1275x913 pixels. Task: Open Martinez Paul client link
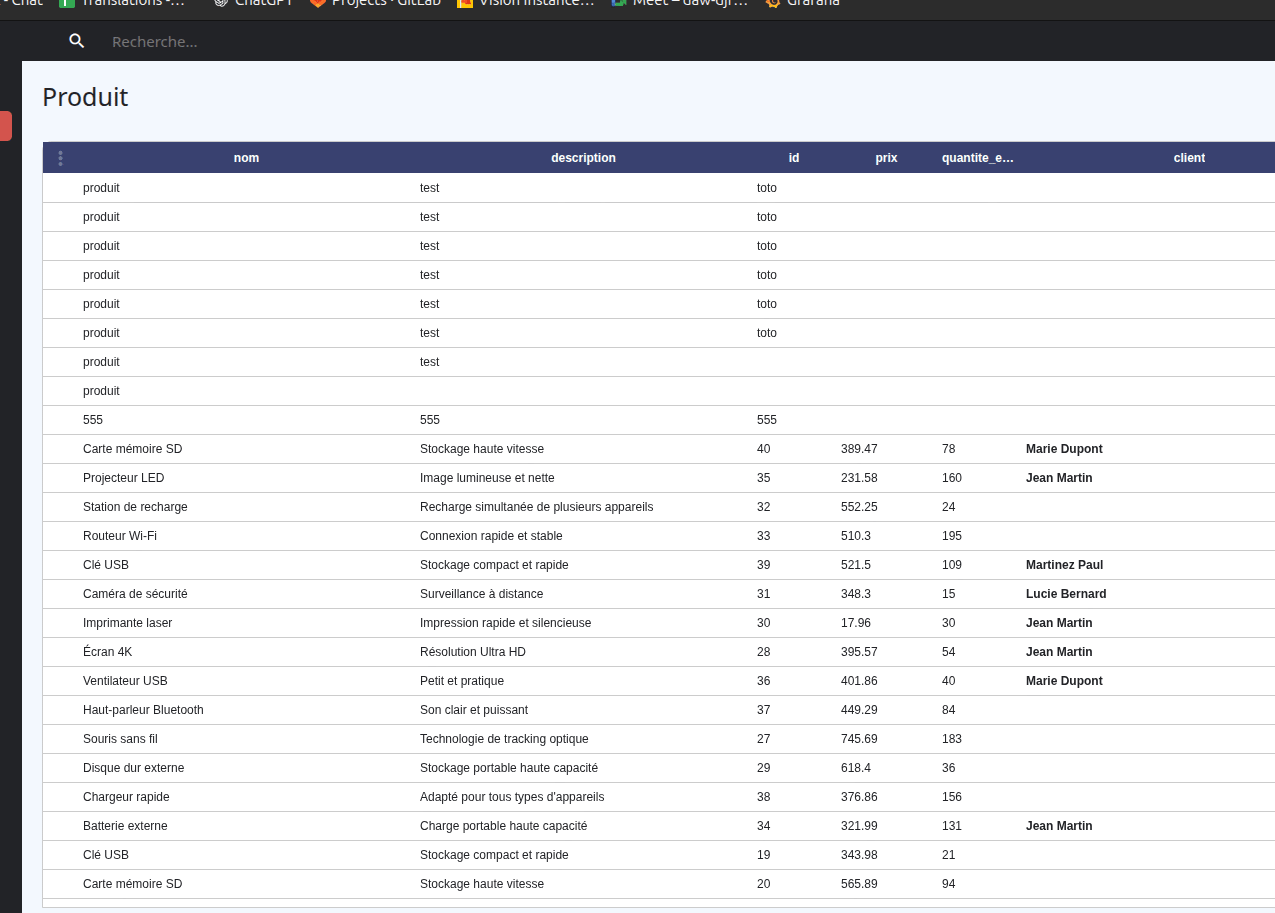(x=1064, y=565)
